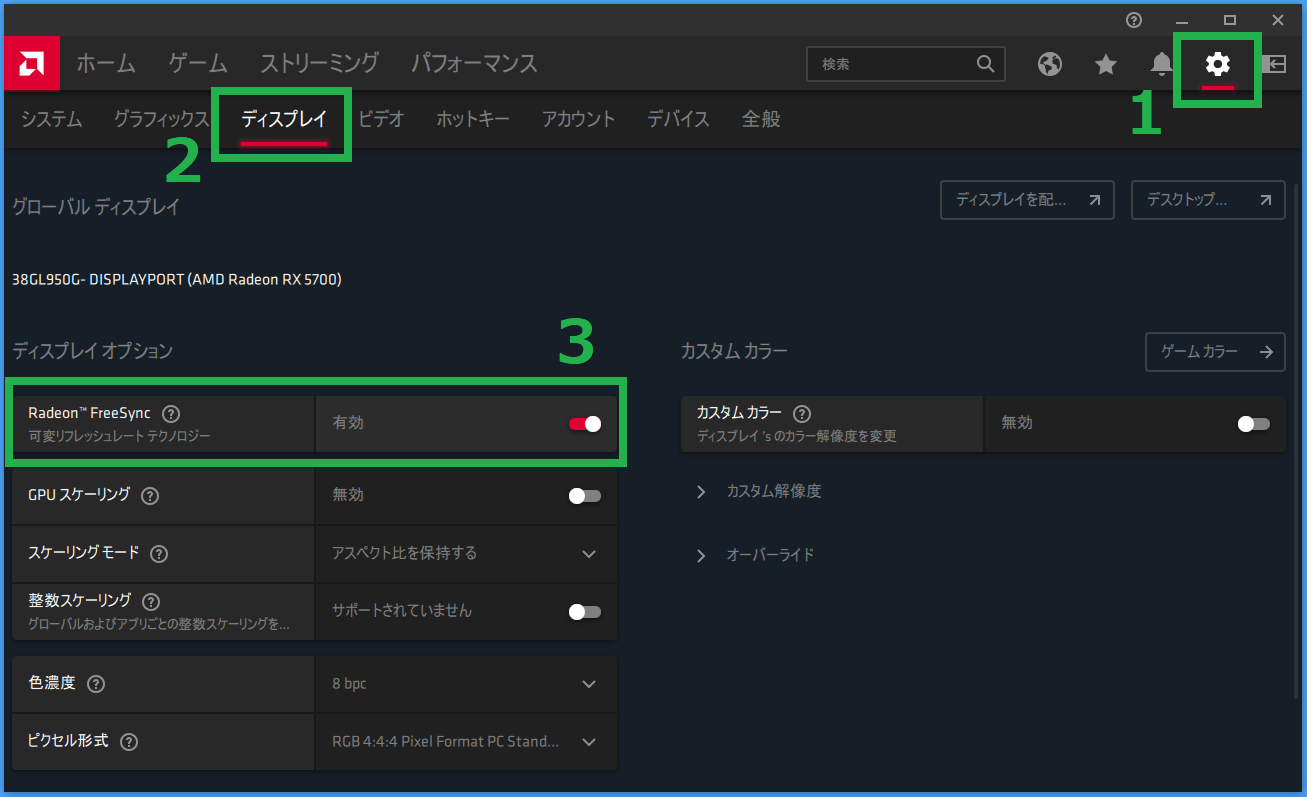Open the スケーリング モード dropdown

466,553
